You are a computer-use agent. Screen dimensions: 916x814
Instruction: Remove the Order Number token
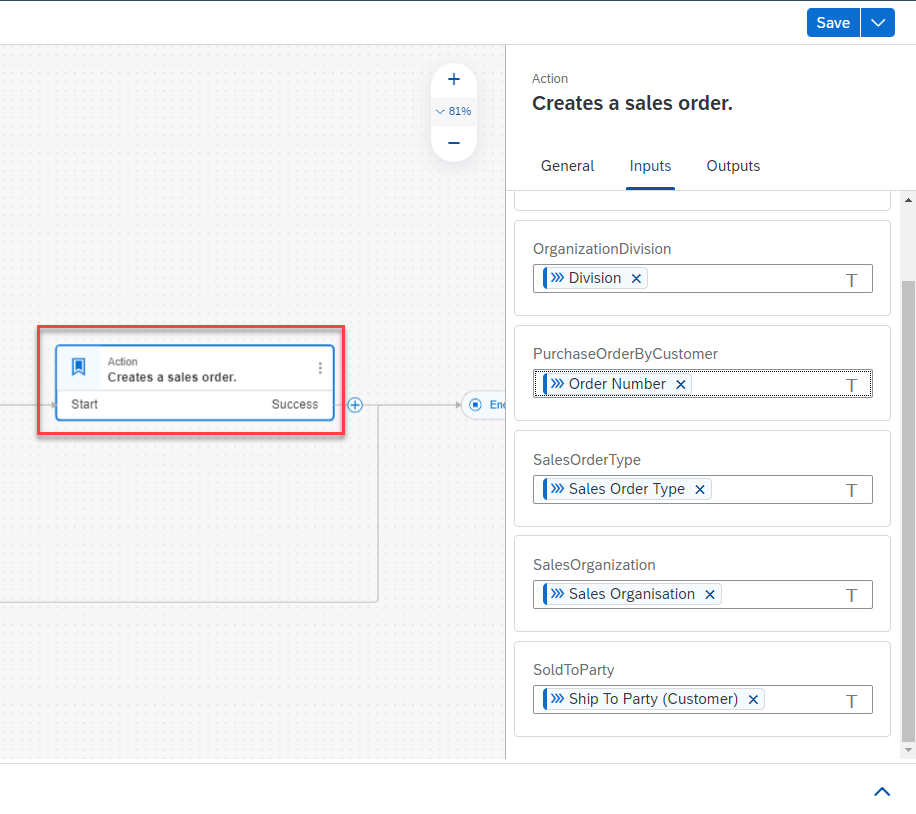681,384
